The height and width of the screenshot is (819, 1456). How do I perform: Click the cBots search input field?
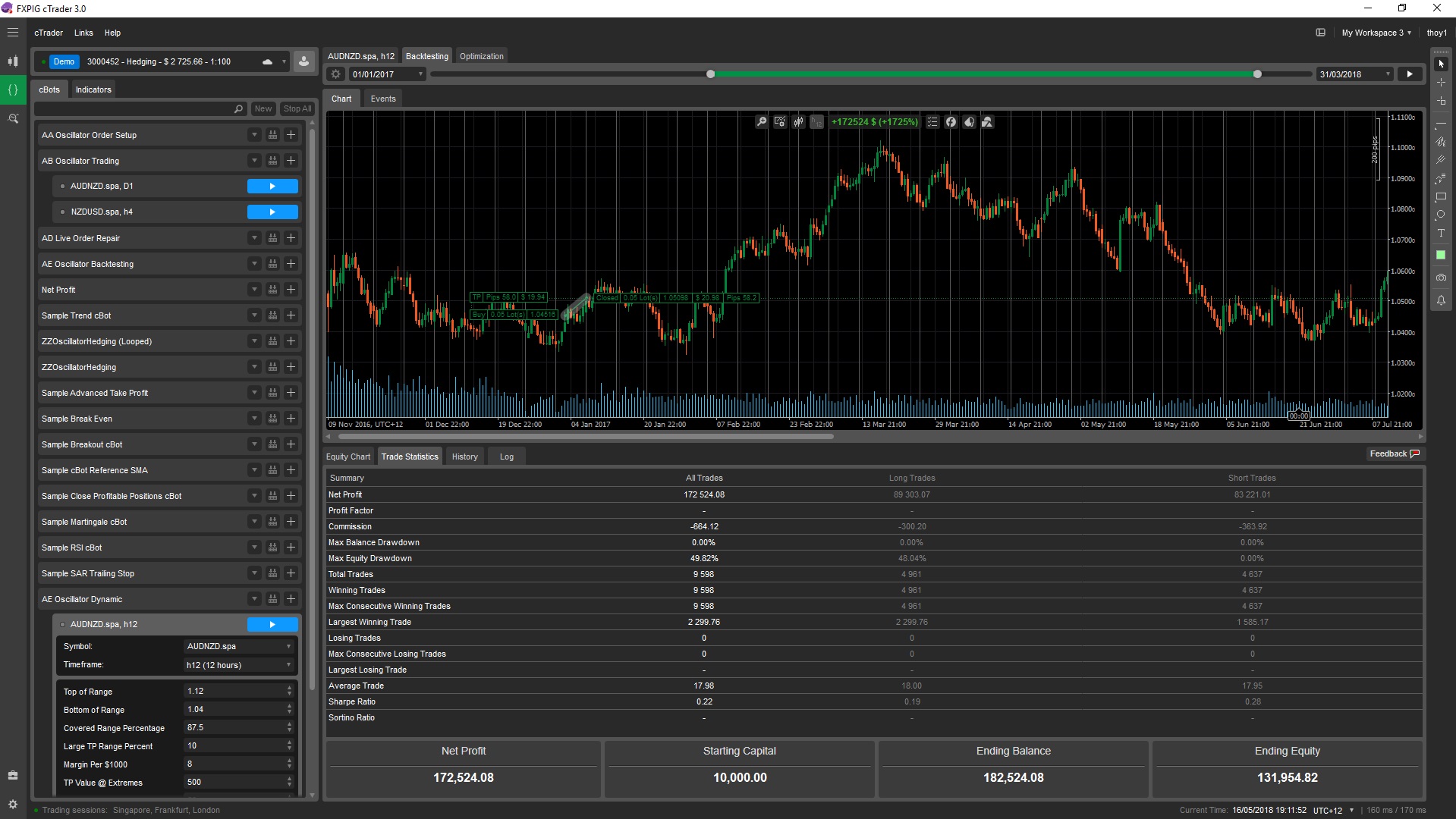click(140, 109)
